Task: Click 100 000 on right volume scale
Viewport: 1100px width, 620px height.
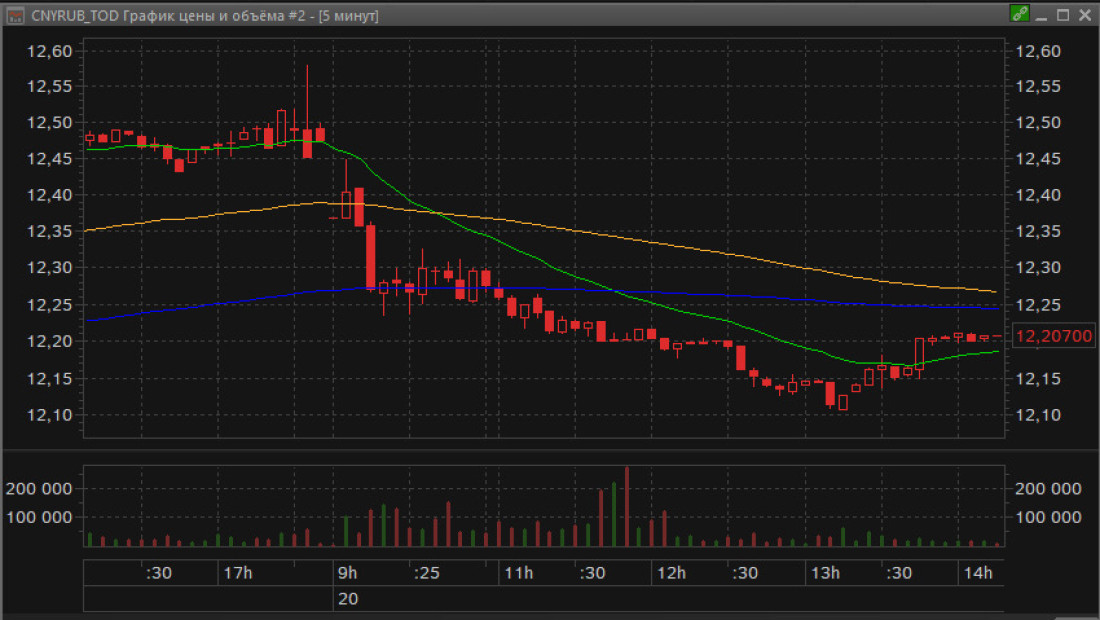Action: coord(1048,518)
